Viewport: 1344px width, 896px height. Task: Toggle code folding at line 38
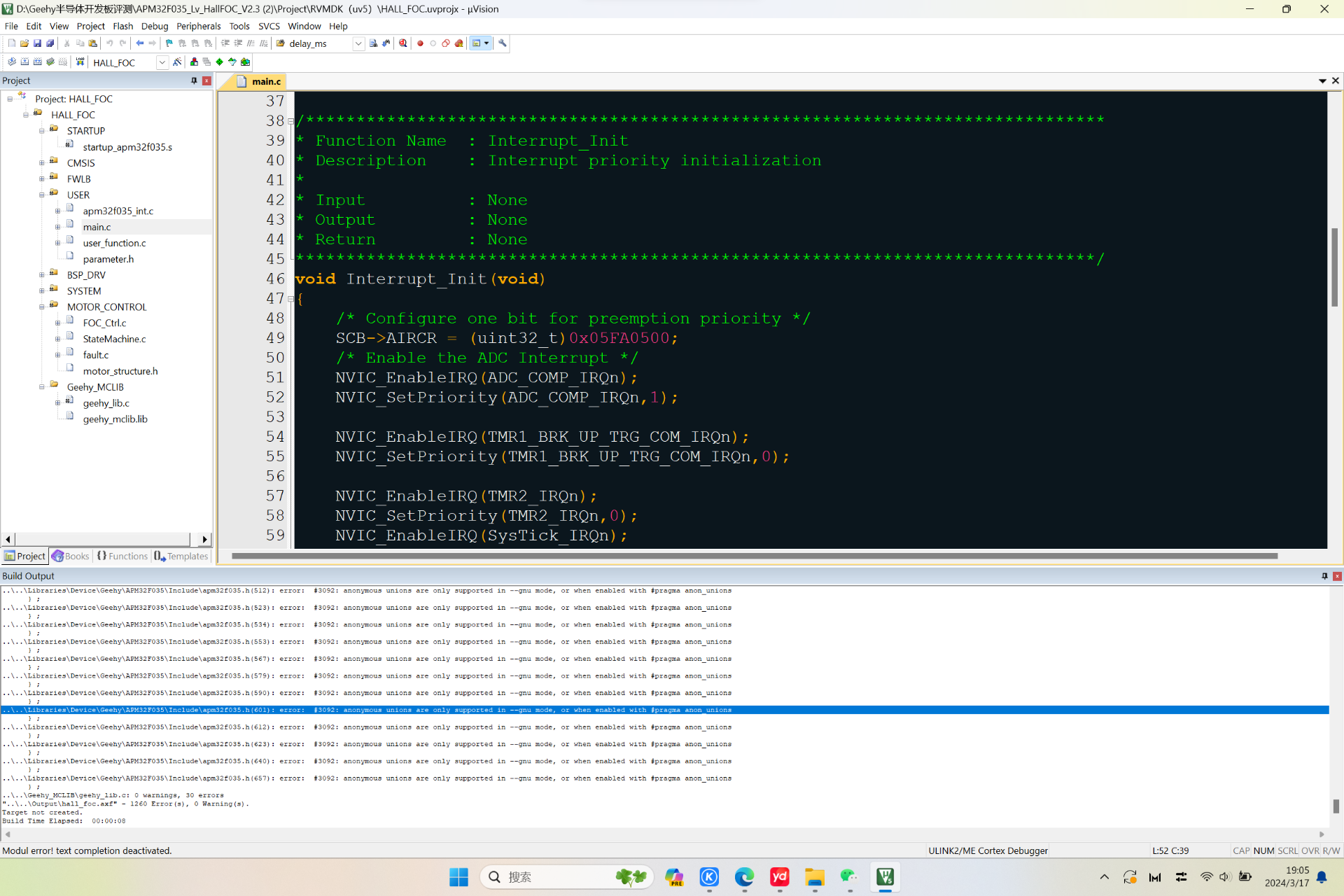[290, 121]
